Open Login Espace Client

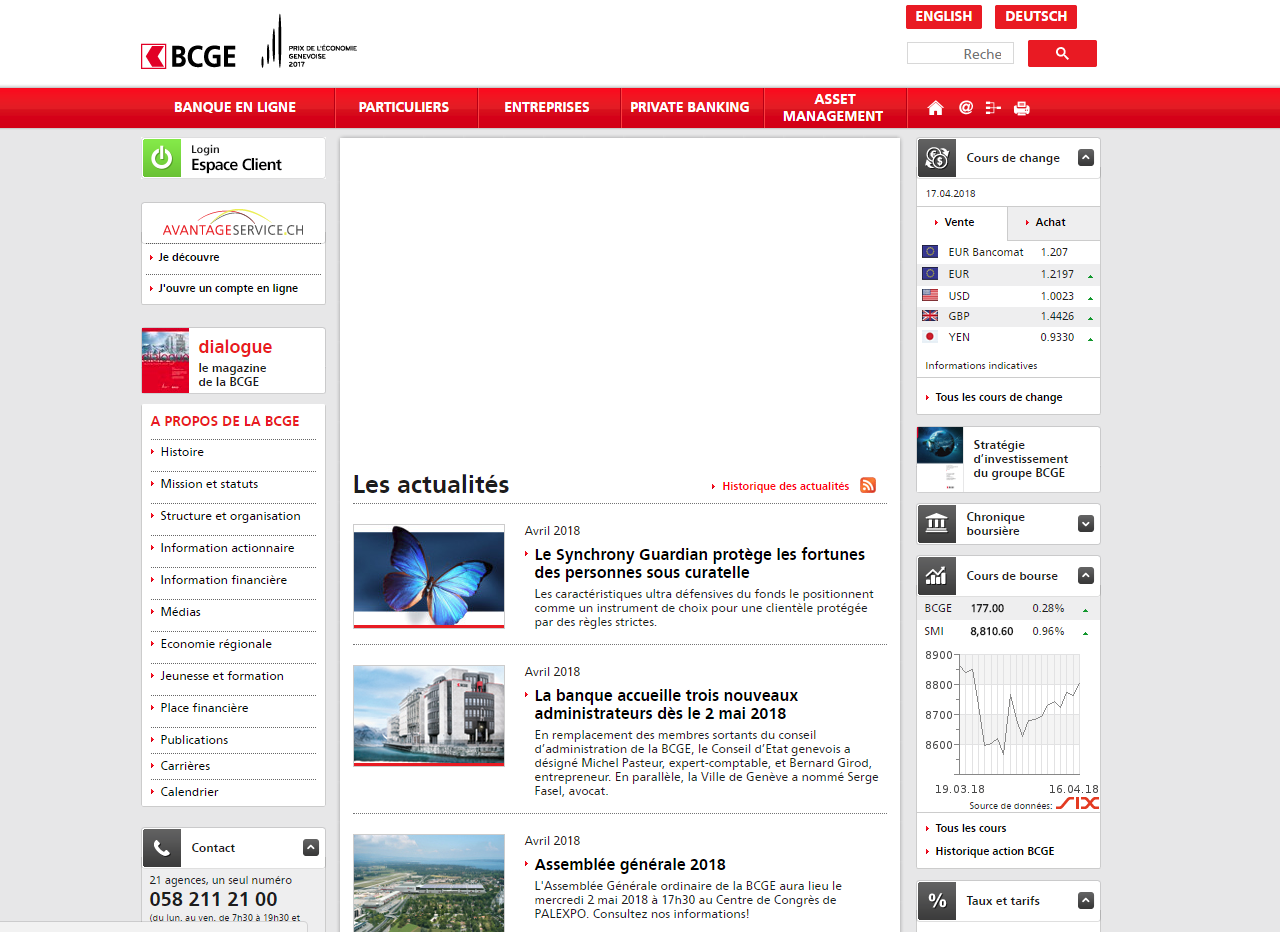click(x=233, y=158)
